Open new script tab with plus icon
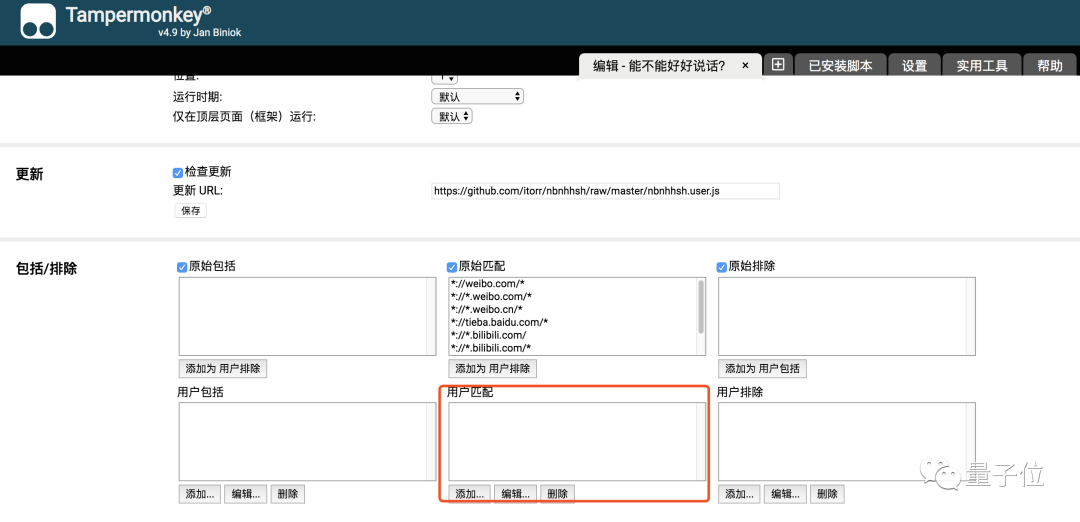Image resolution: width=1080 pixels, height=522 pixels. tap(778, 65)
